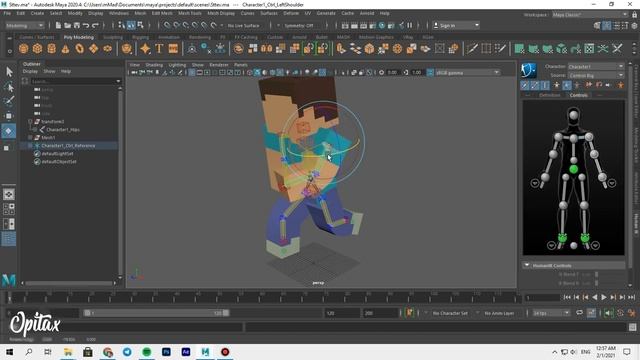Click Go to Start of playback range

[x=567, y=298]
